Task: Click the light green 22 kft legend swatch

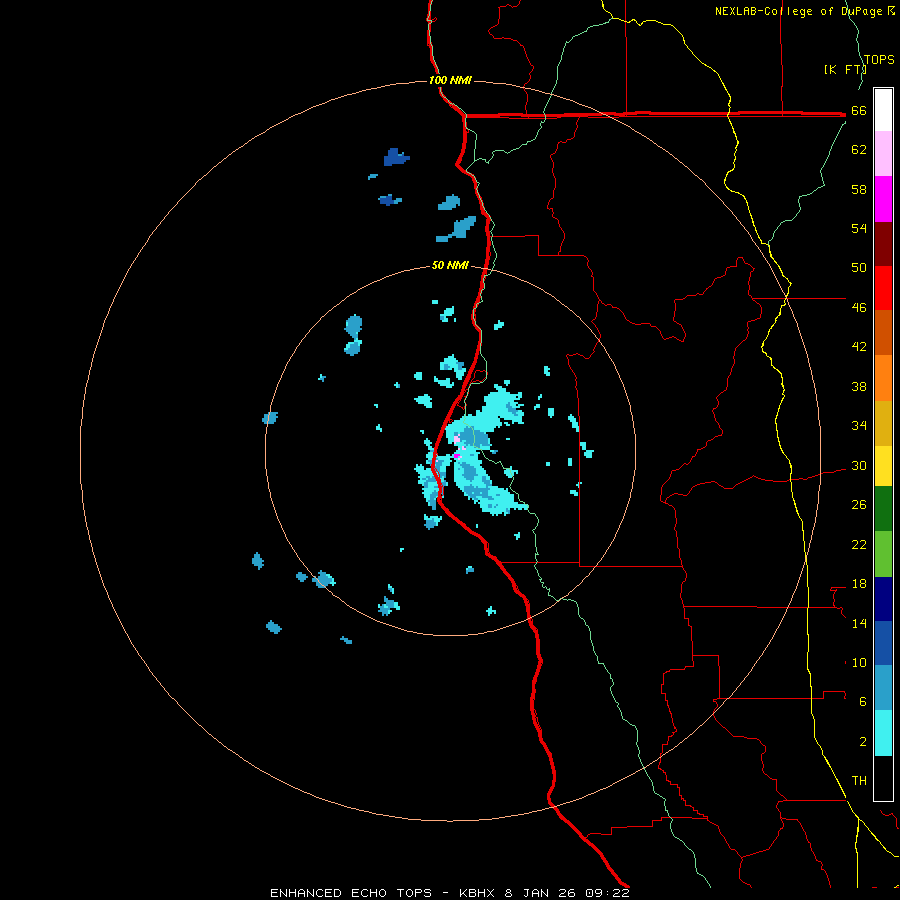Action: pos(883,554)
